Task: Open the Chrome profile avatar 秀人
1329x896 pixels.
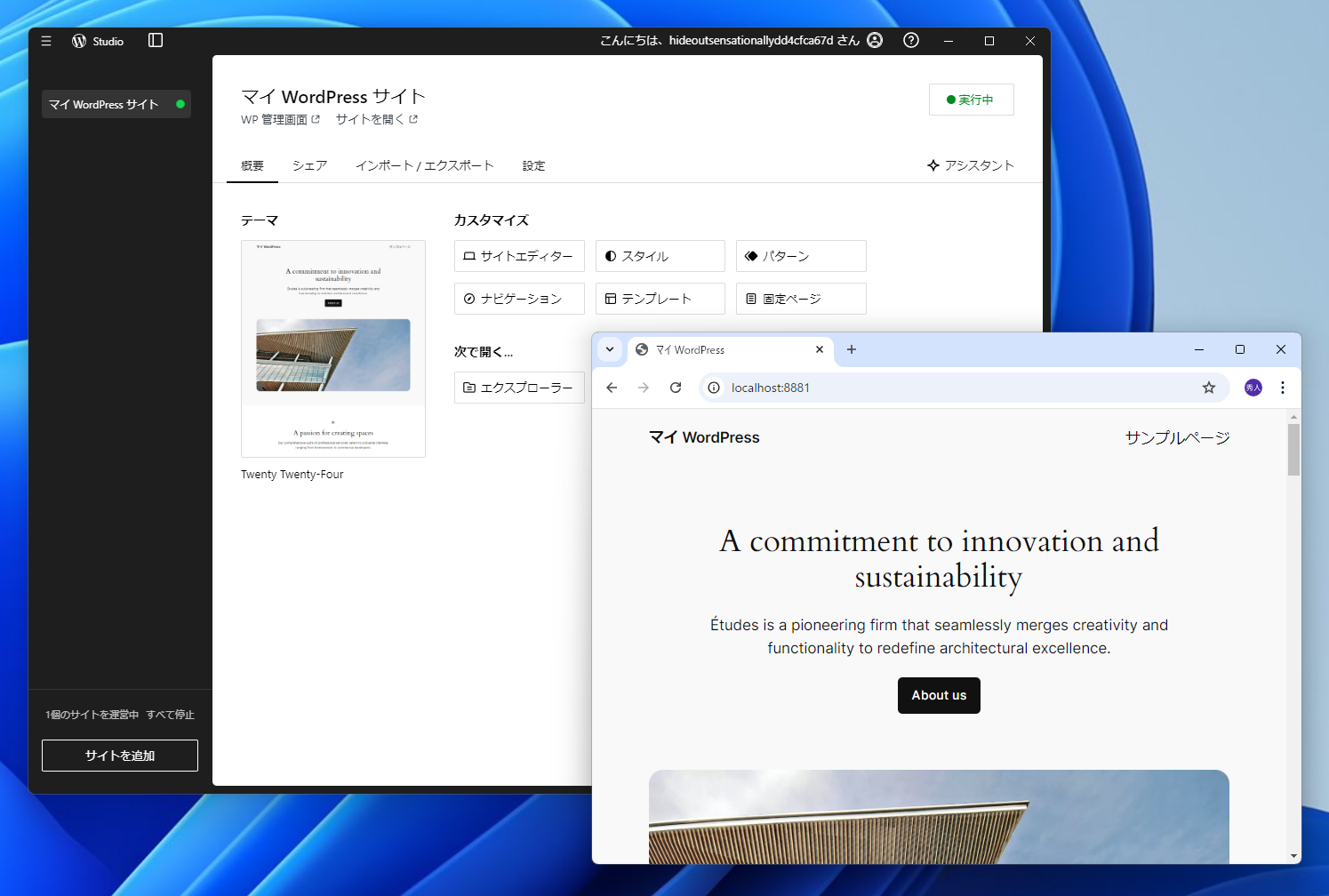Action: click(1253, 388)
